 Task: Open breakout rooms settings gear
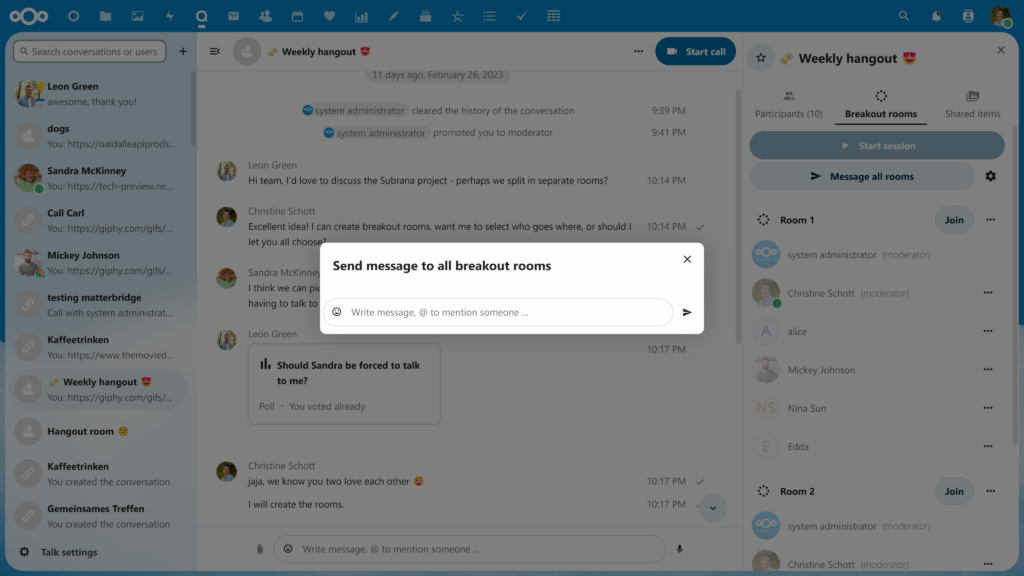[989, 176]
